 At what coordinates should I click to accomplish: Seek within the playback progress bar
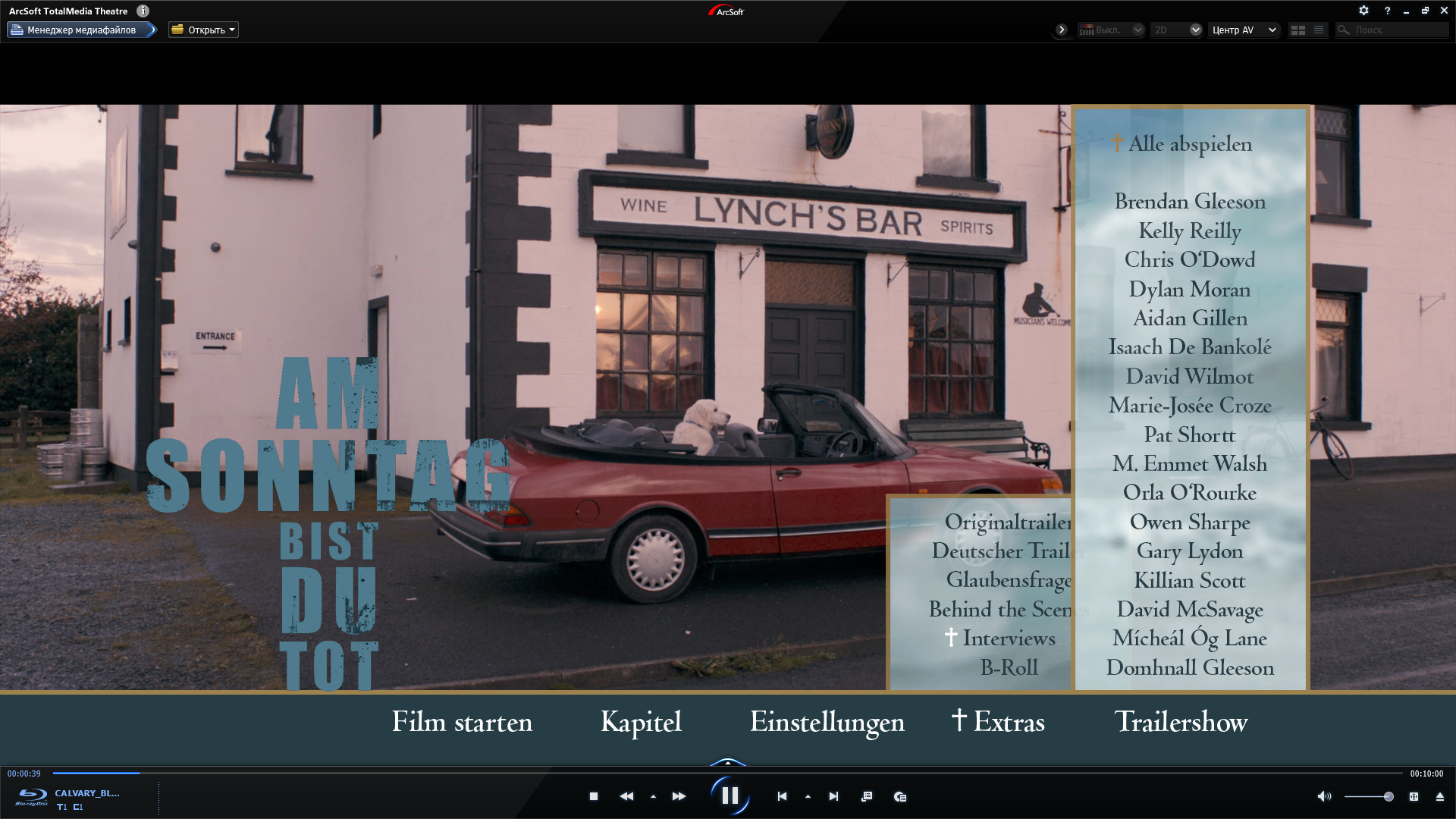pos(727,773)
